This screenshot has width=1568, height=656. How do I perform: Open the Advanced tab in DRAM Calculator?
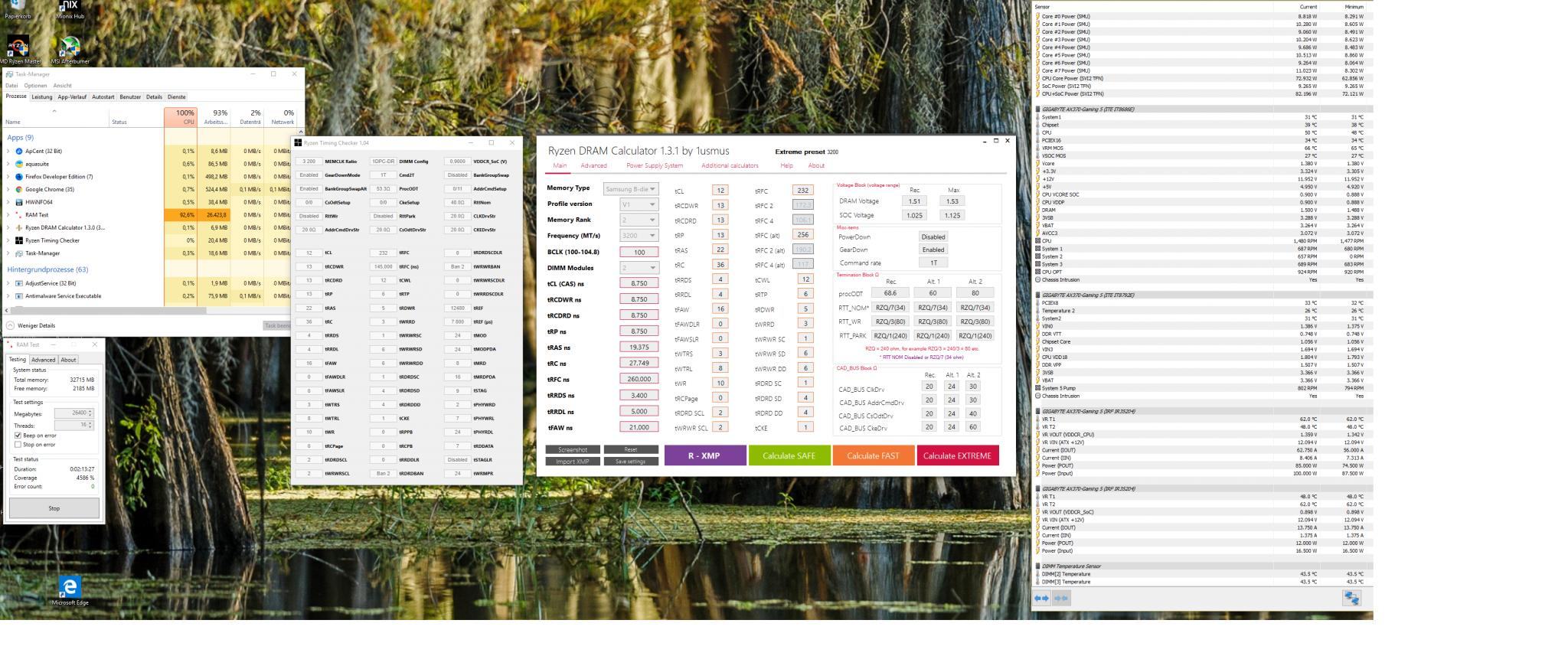point(593,165)
